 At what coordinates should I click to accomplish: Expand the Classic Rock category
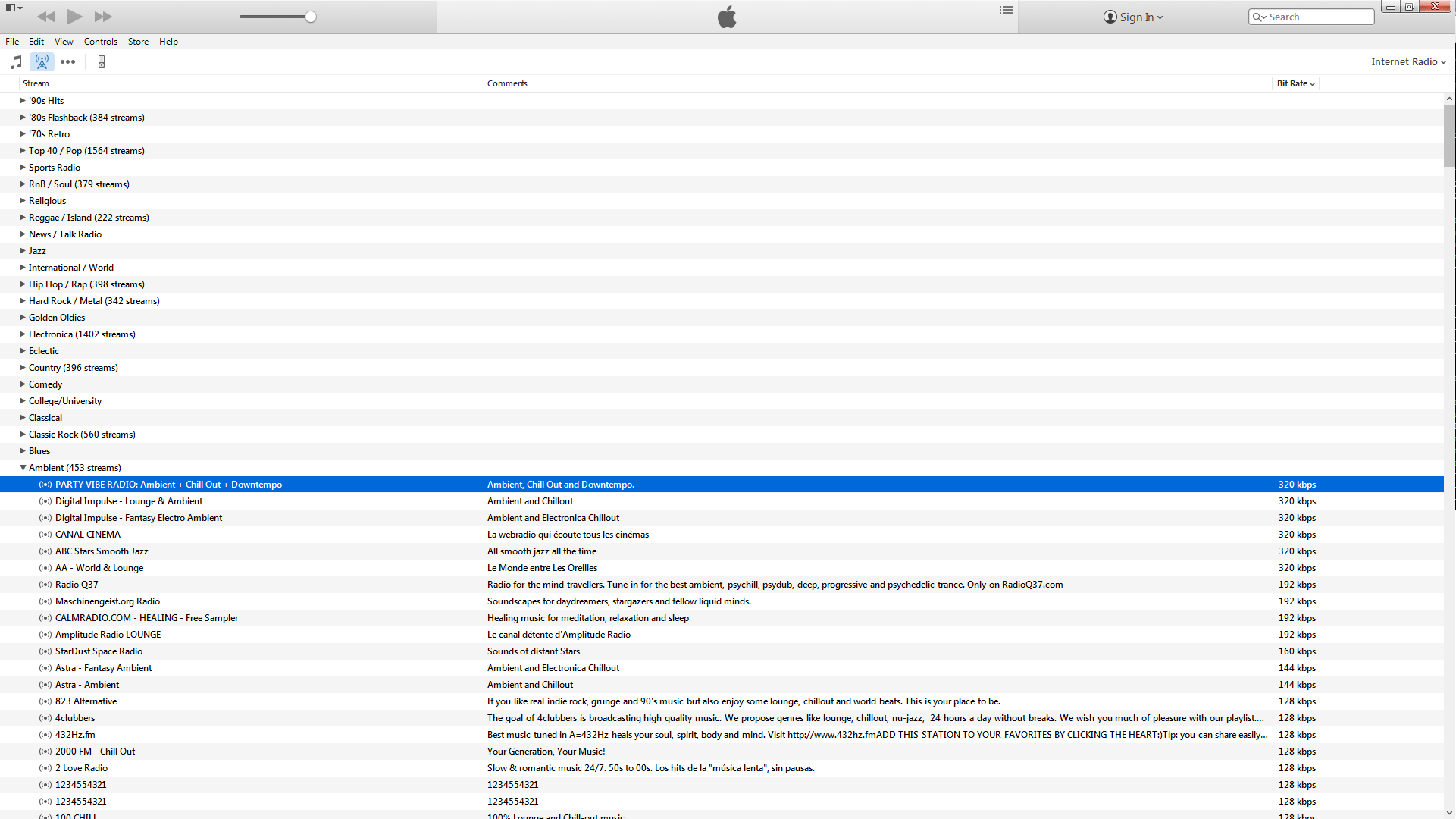click(22, 434)
